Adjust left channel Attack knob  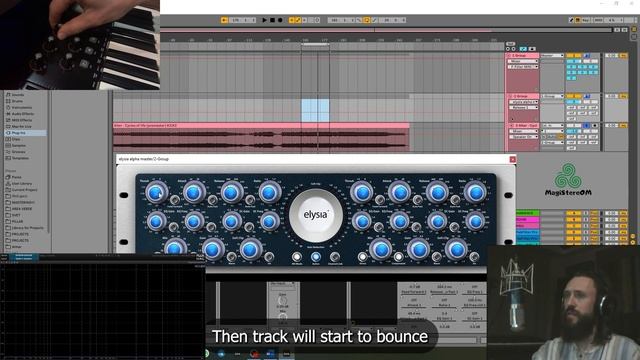click(193, 193)
